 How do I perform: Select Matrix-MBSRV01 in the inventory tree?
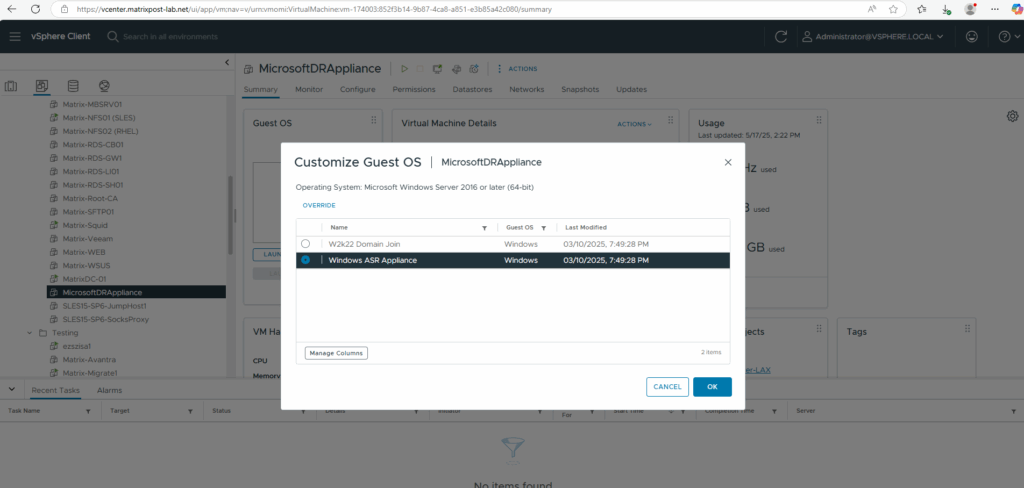pyautogui.click(x=92, y=104)
